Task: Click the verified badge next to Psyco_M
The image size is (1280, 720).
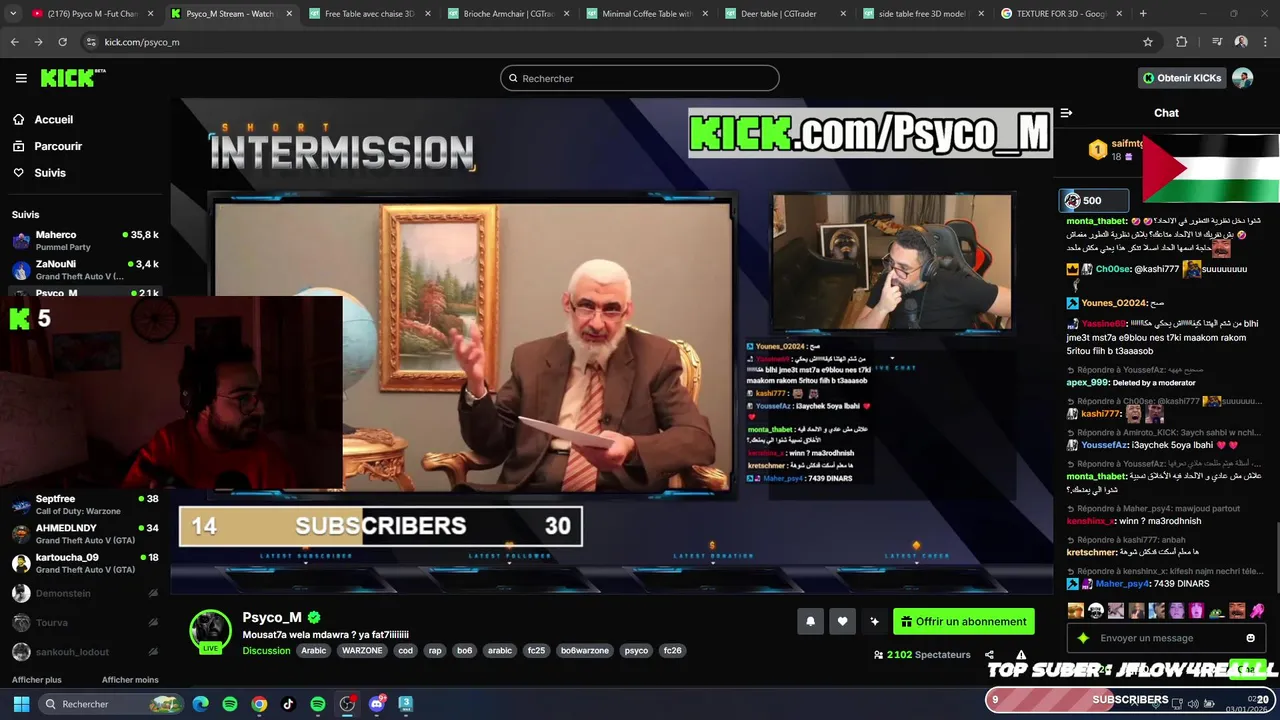Action: (314, 618)
